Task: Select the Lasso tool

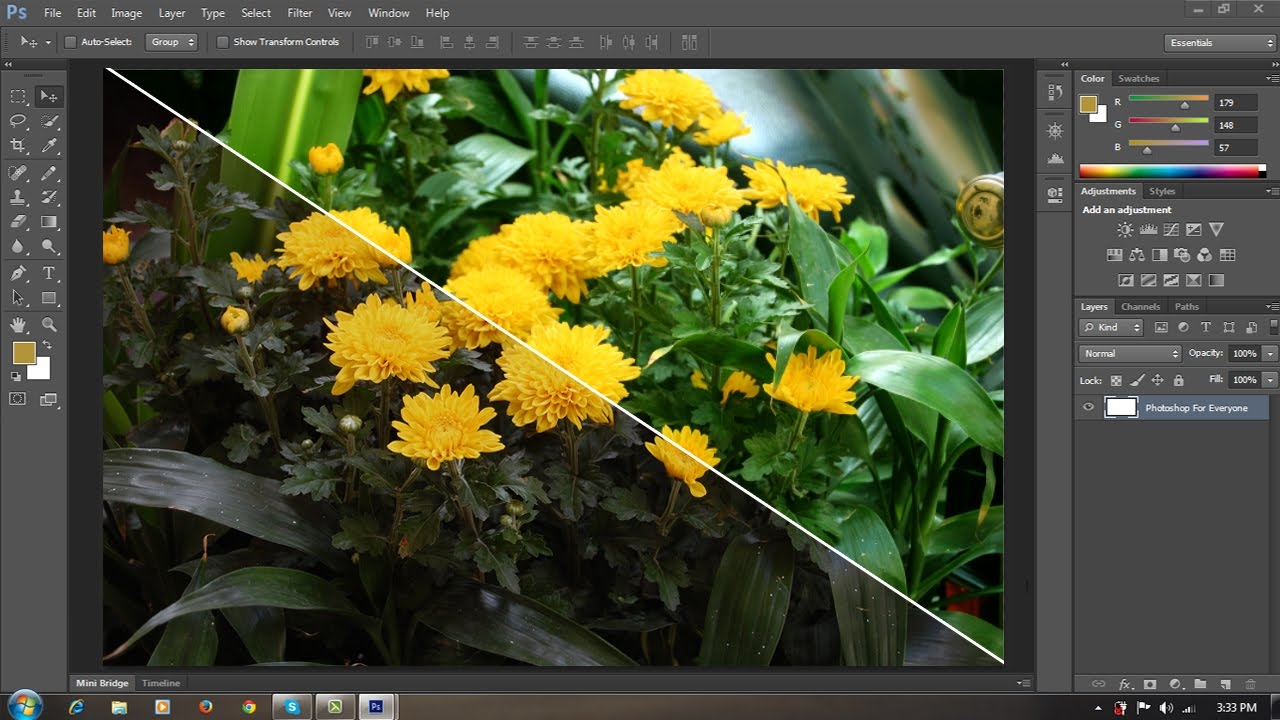Action: (18, 121)
